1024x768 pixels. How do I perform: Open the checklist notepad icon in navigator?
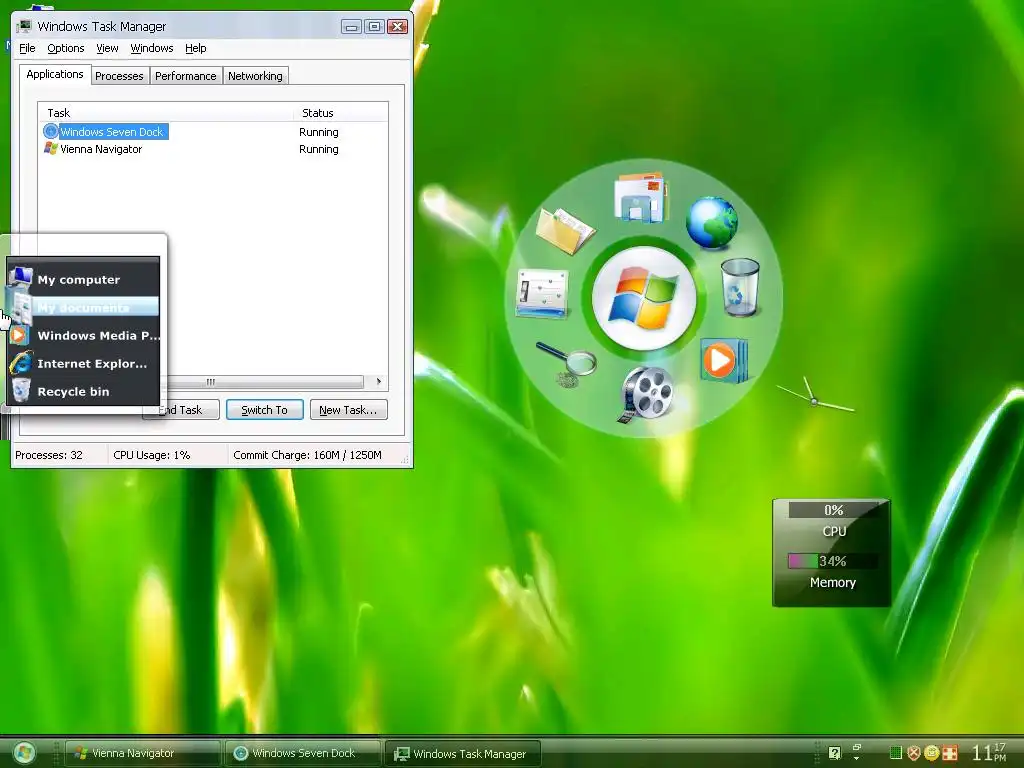[x=541, y=294]
